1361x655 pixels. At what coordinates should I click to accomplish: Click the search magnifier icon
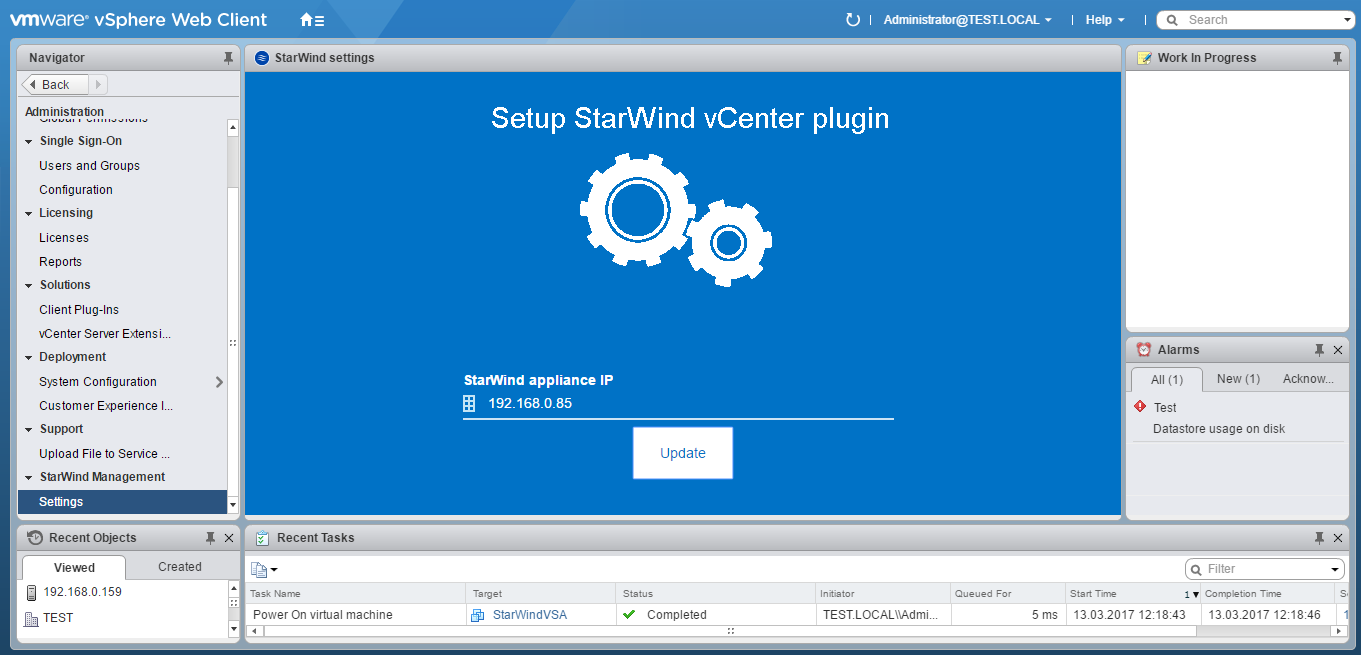pos(1171,20)
